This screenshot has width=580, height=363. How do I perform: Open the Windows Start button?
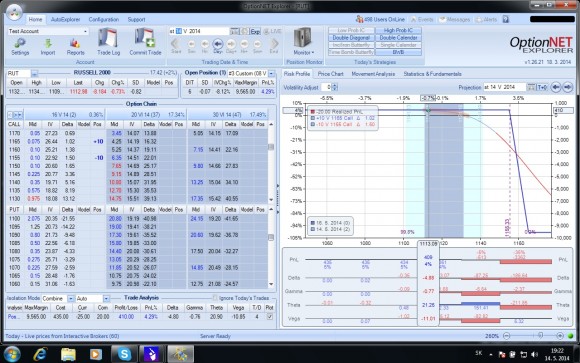[x=12, y=354]
